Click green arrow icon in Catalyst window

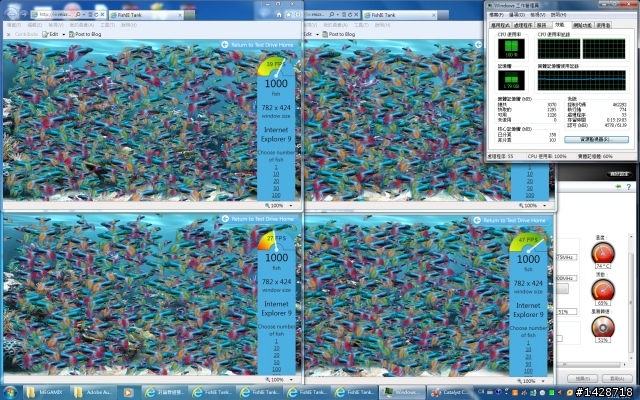618,187
